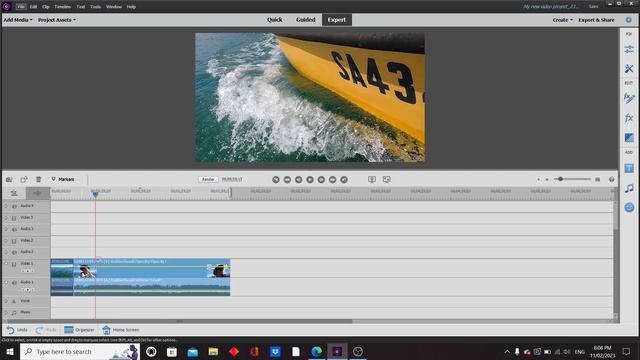Mute the Audio 4 track speaker
Screen dimensions: 640x360
[x=14, y=206]
